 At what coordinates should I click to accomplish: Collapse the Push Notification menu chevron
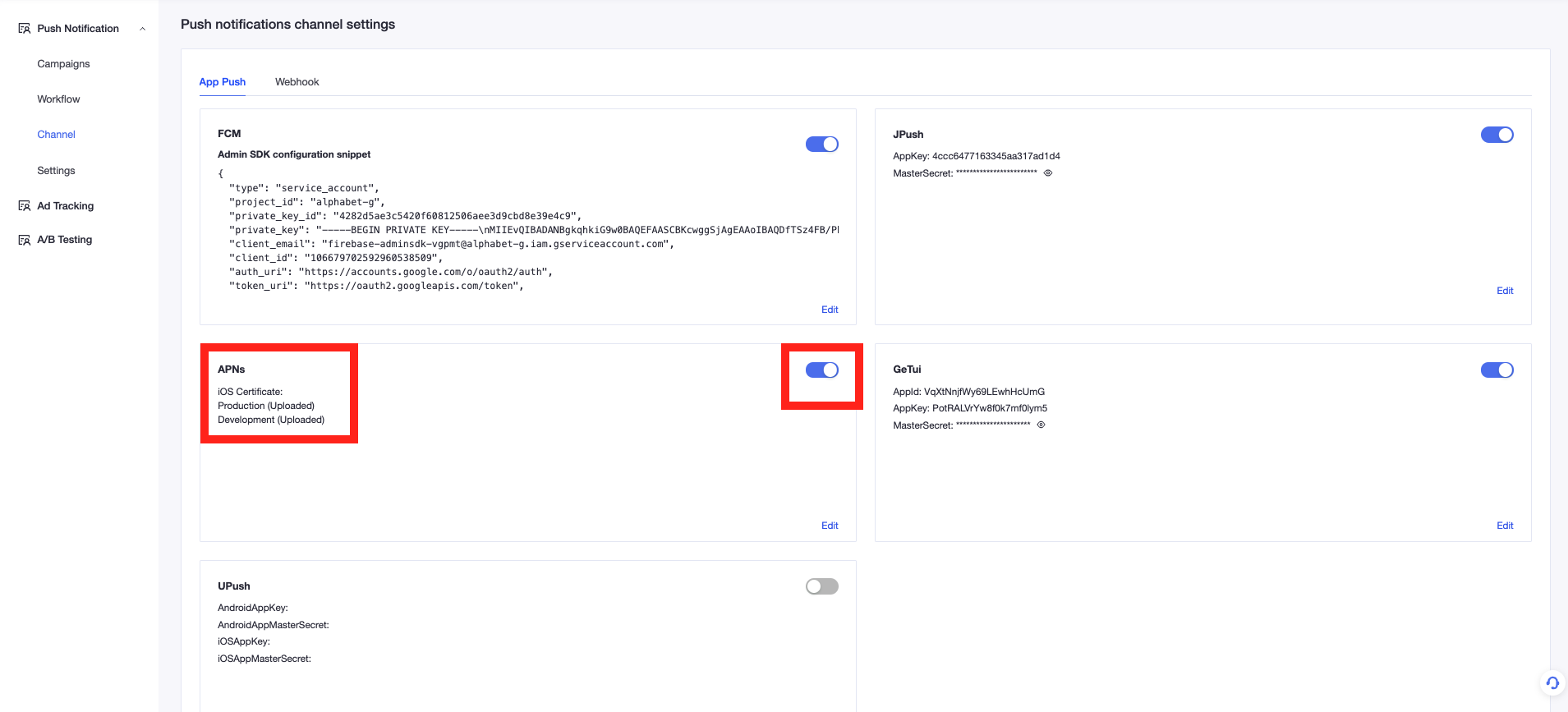tap(143, 29)
